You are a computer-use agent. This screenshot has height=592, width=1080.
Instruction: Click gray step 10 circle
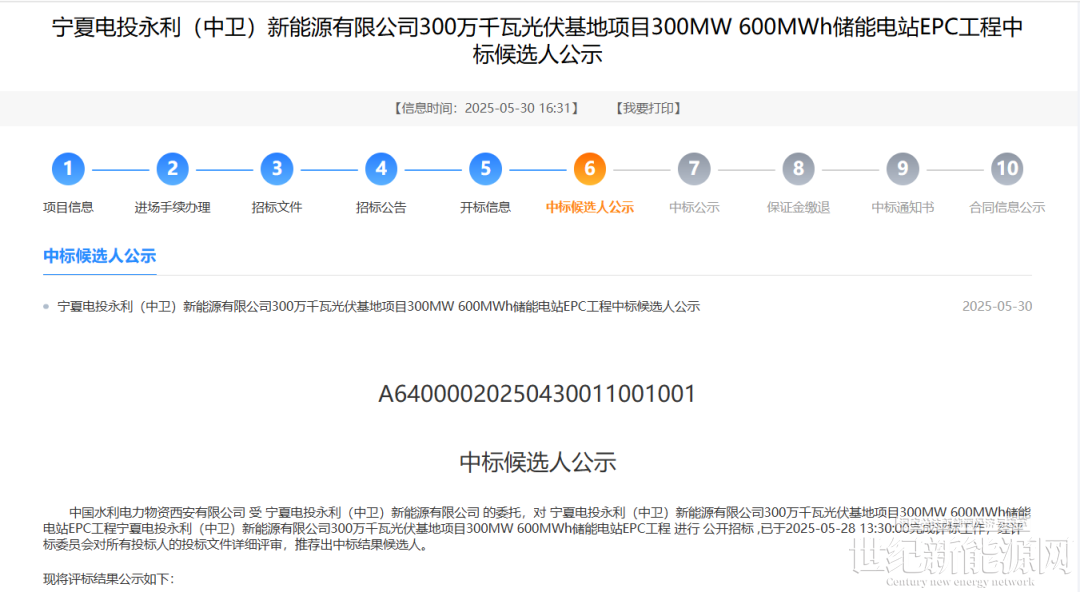point(1007,169)
